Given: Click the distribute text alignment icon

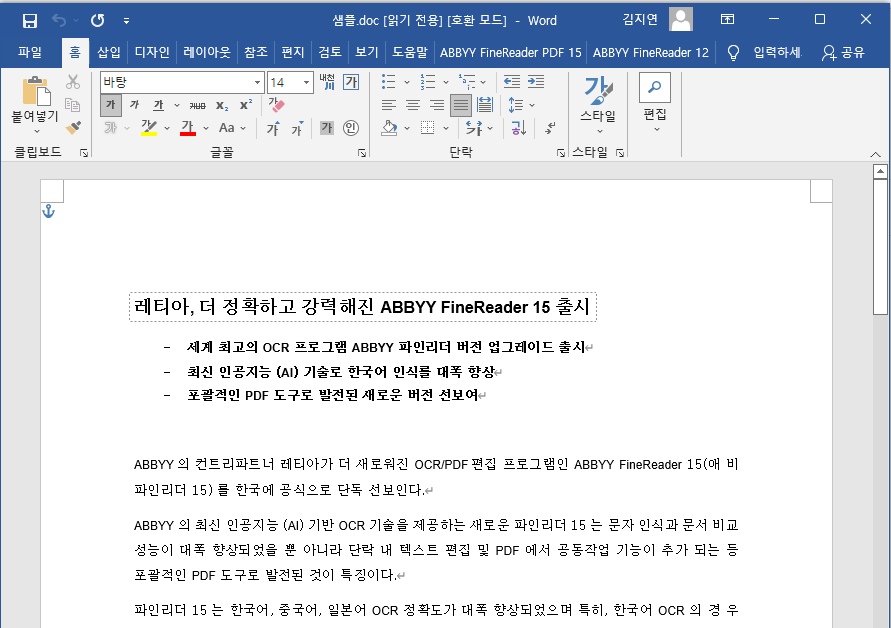Looking at the screenshot, I should [x=485, y=105].
